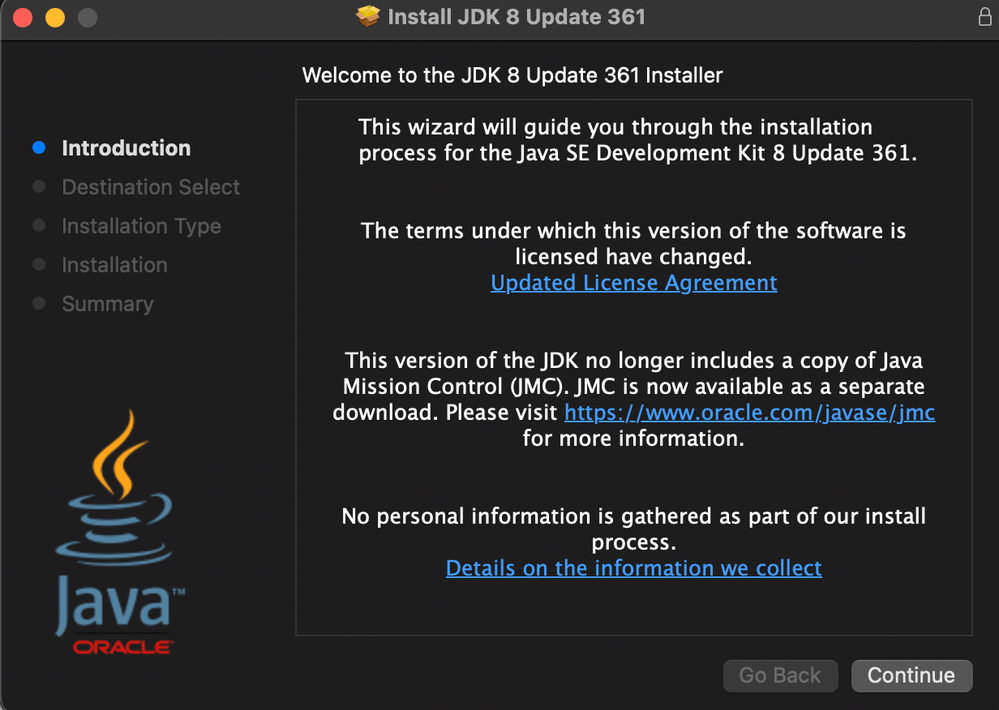Click the blue bullet beside Introduction
Viewport: 999px width, 710px height.
tap(39, 148)
